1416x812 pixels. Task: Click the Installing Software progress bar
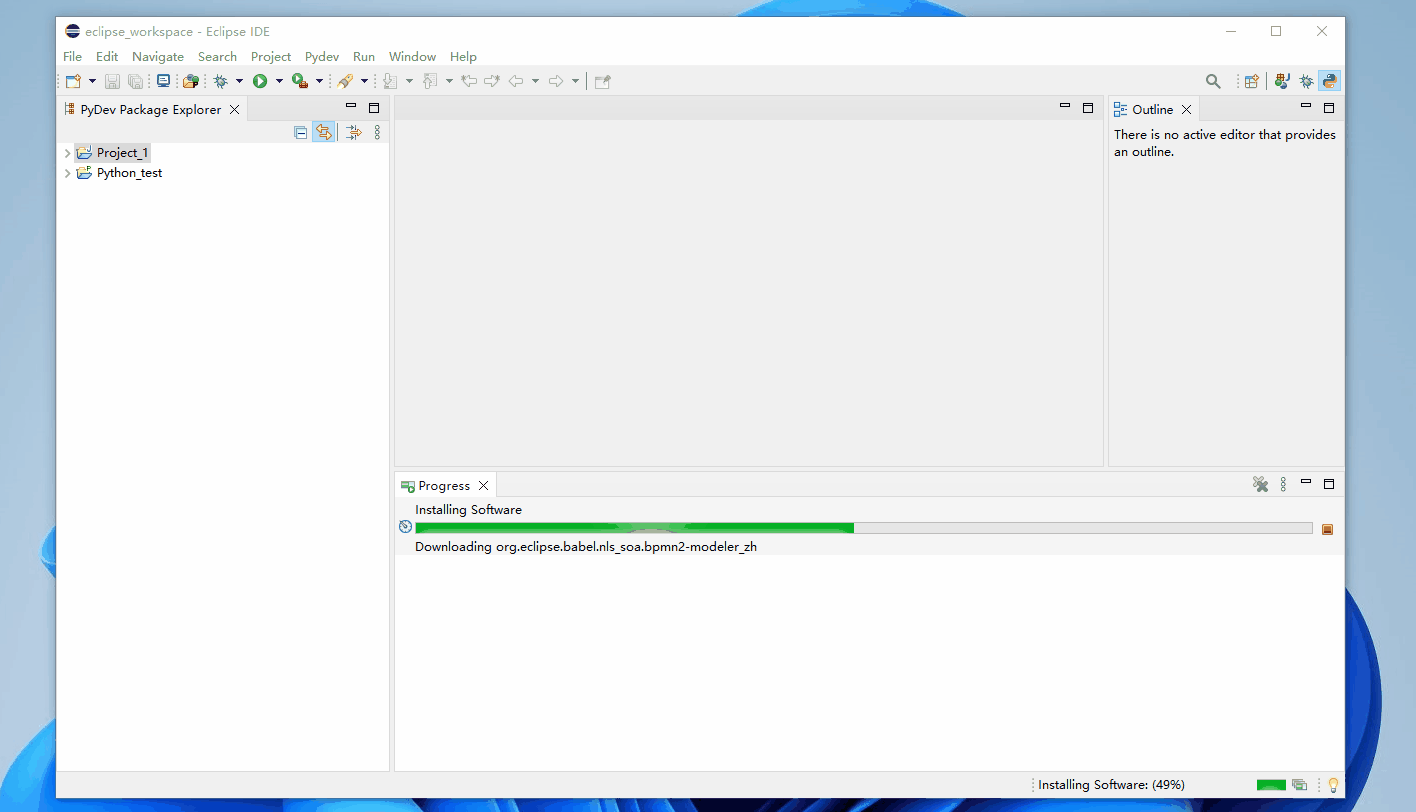click(863, 528)
